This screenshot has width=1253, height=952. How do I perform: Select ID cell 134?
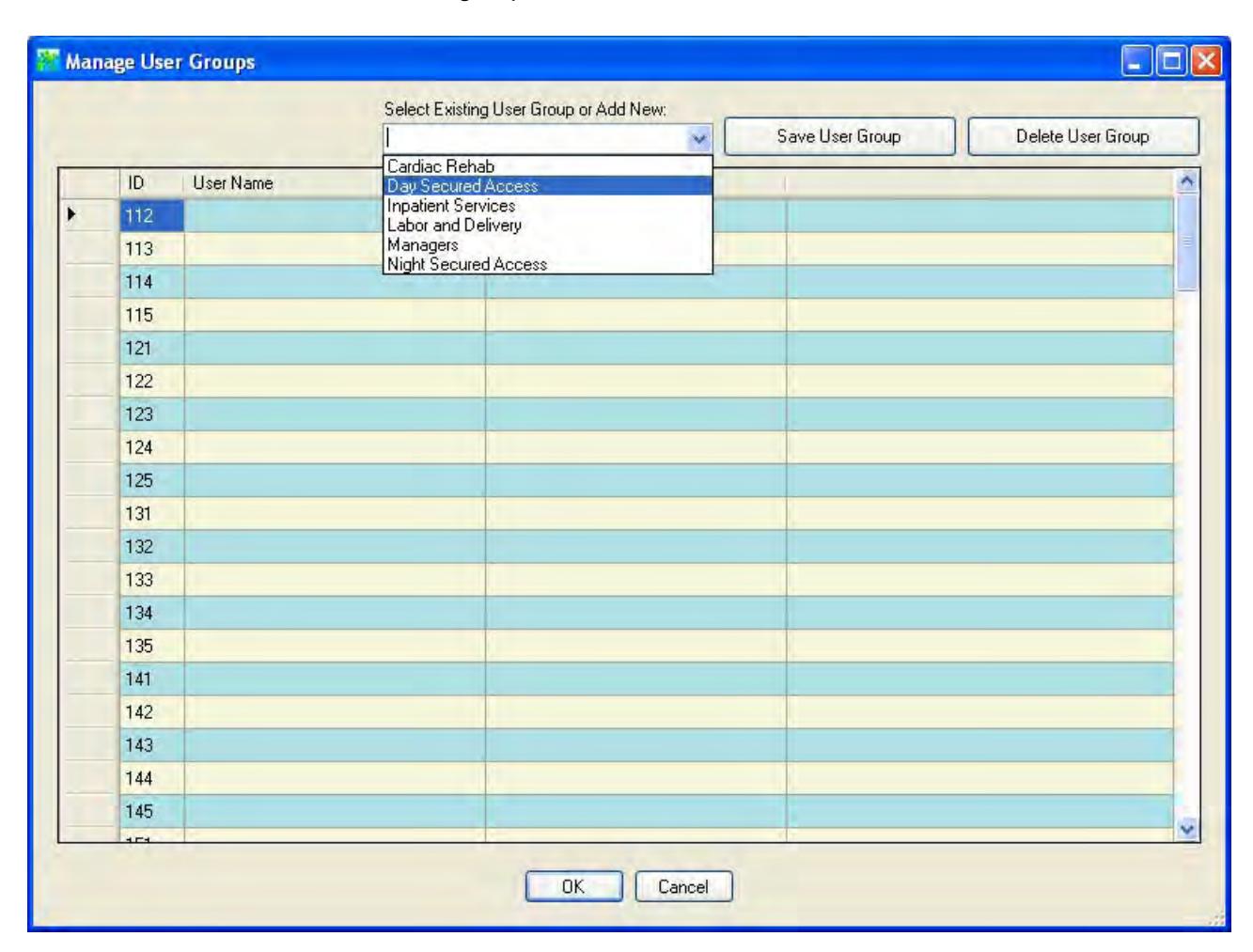[x=152, y=613]
